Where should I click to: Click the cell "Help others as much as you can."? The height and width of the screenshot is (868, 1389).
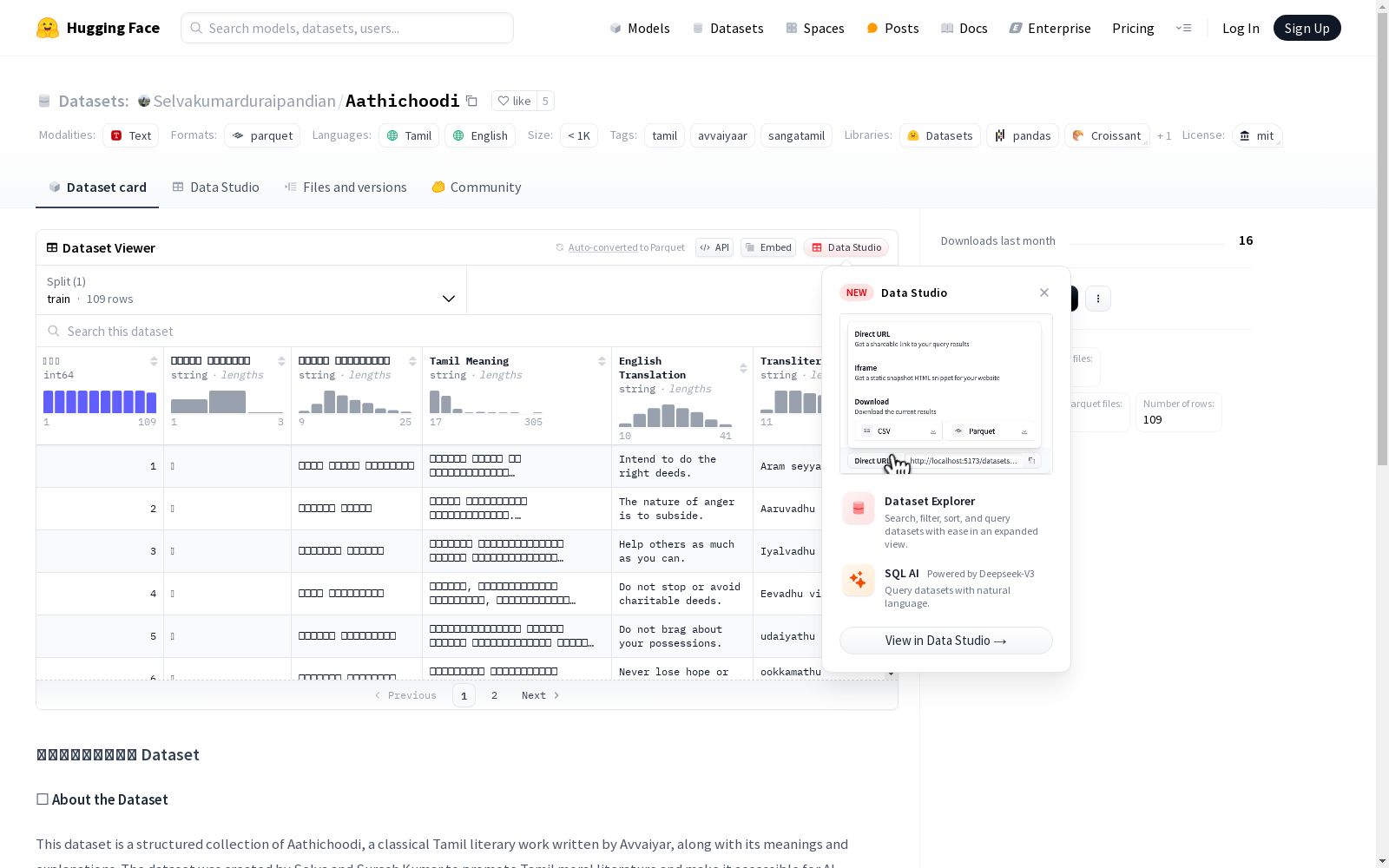click(682, 551)
